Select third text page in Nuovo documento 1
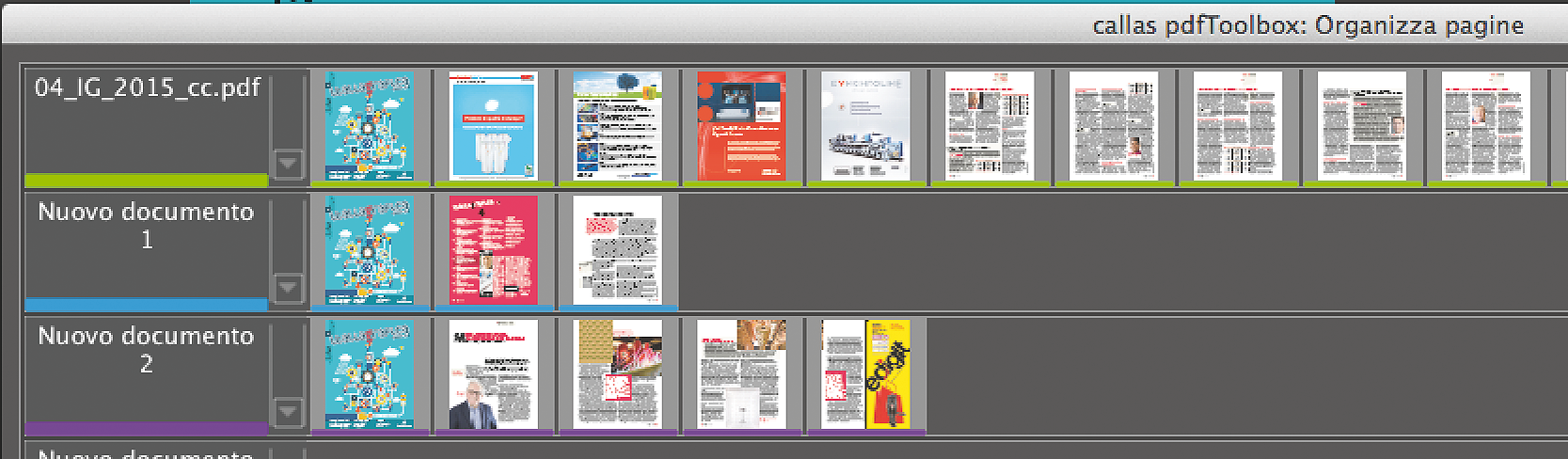1568x459 pixels. (617, 249)
